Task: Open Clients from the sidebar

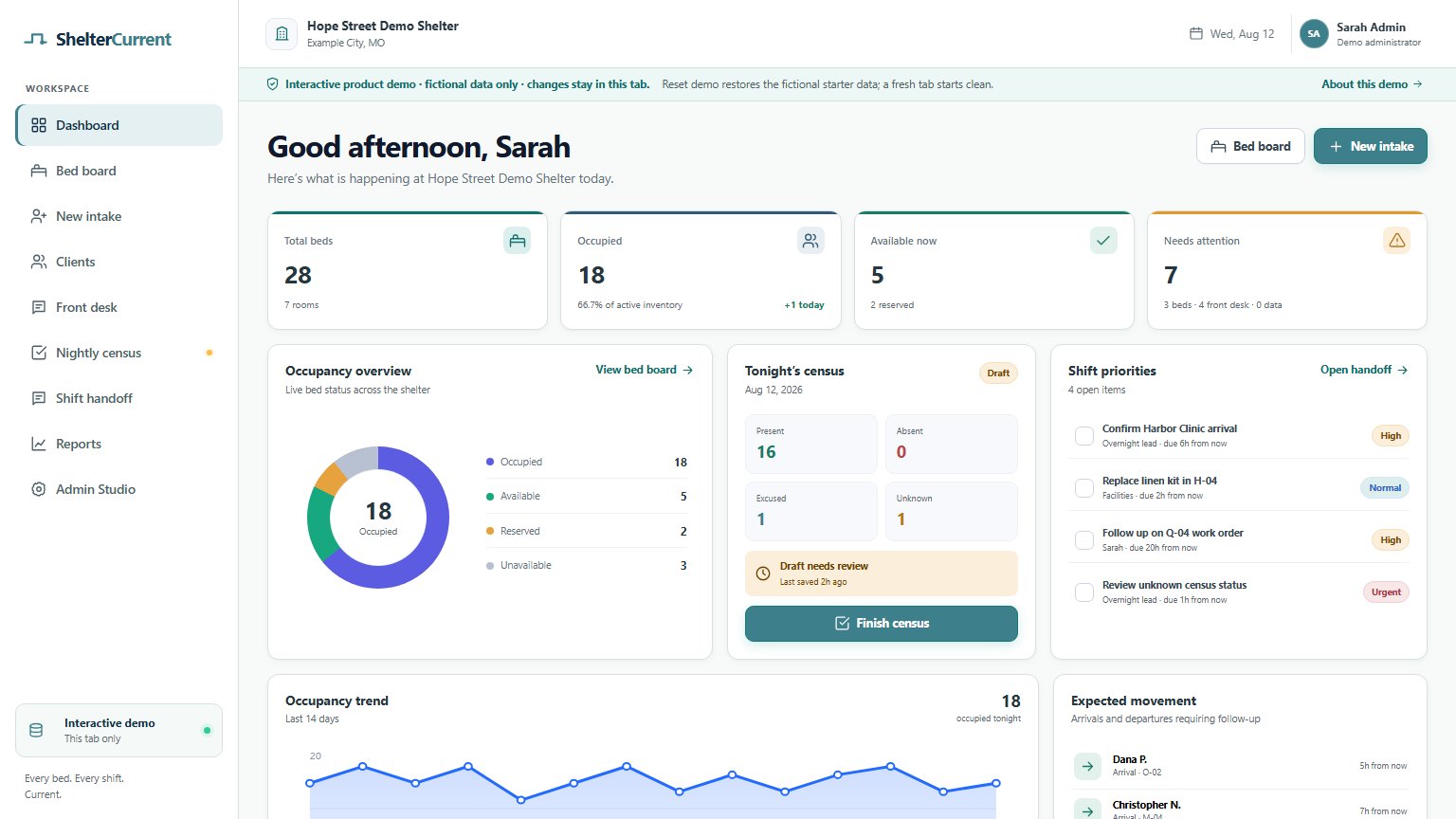Action: tap(119, 262)
